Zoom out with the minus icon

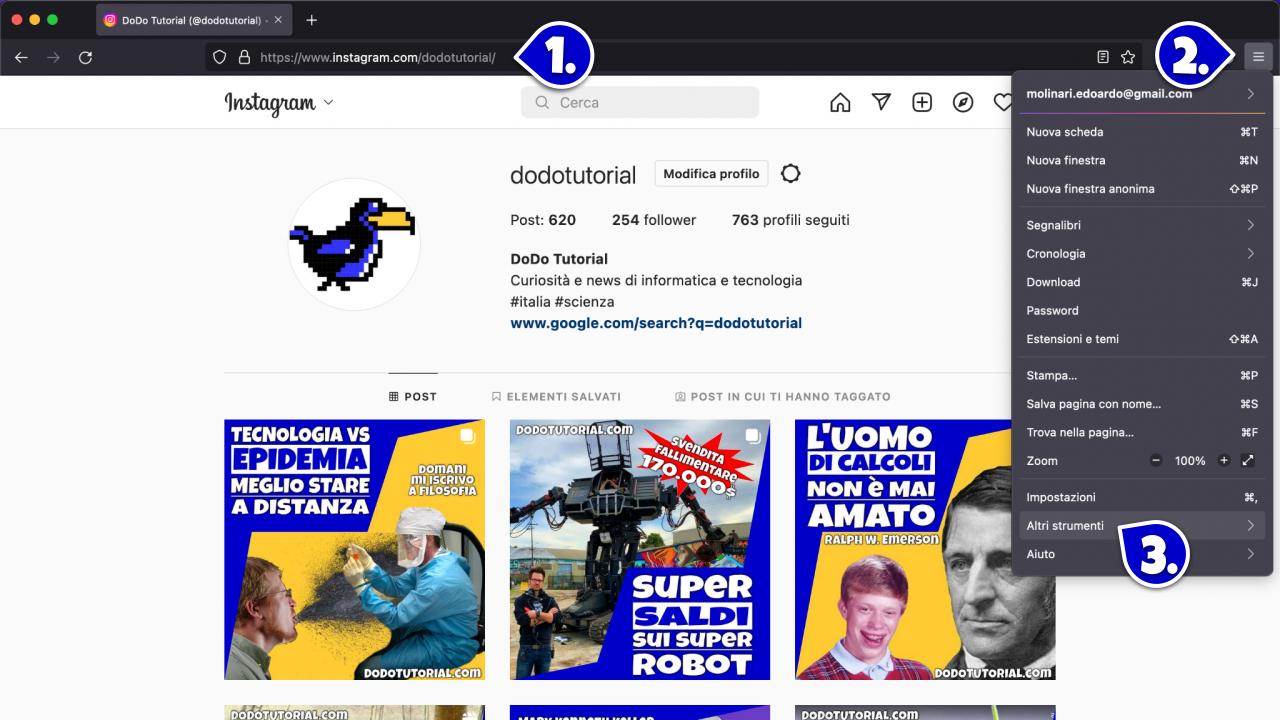tap(1156, 461)
